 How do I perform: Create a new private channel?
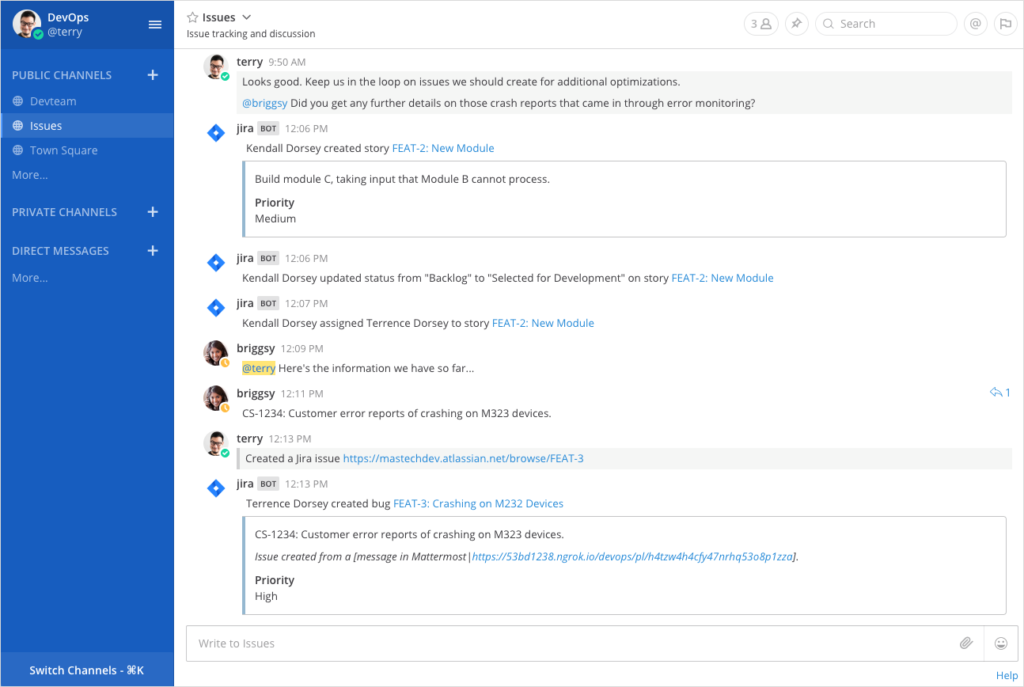pyautogui.click(x=153, y=212)
